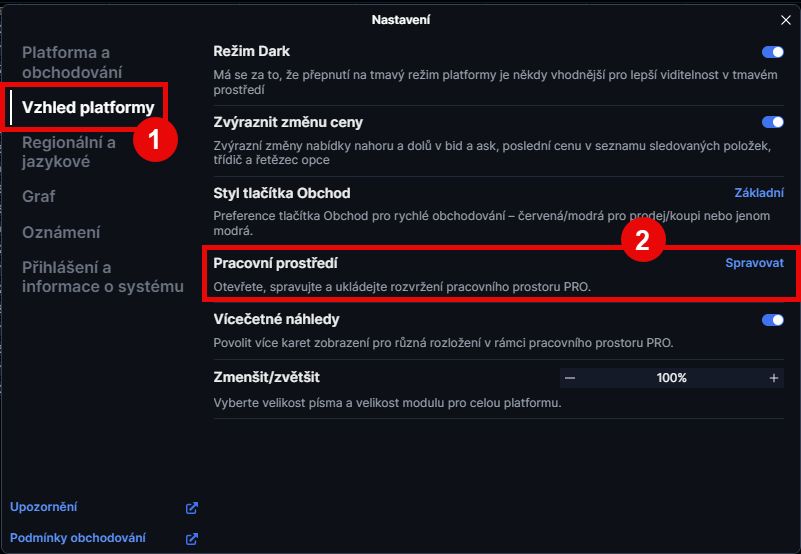Open the Upozornění link
The image size is (801, 554).
click(x=43, y=507)
